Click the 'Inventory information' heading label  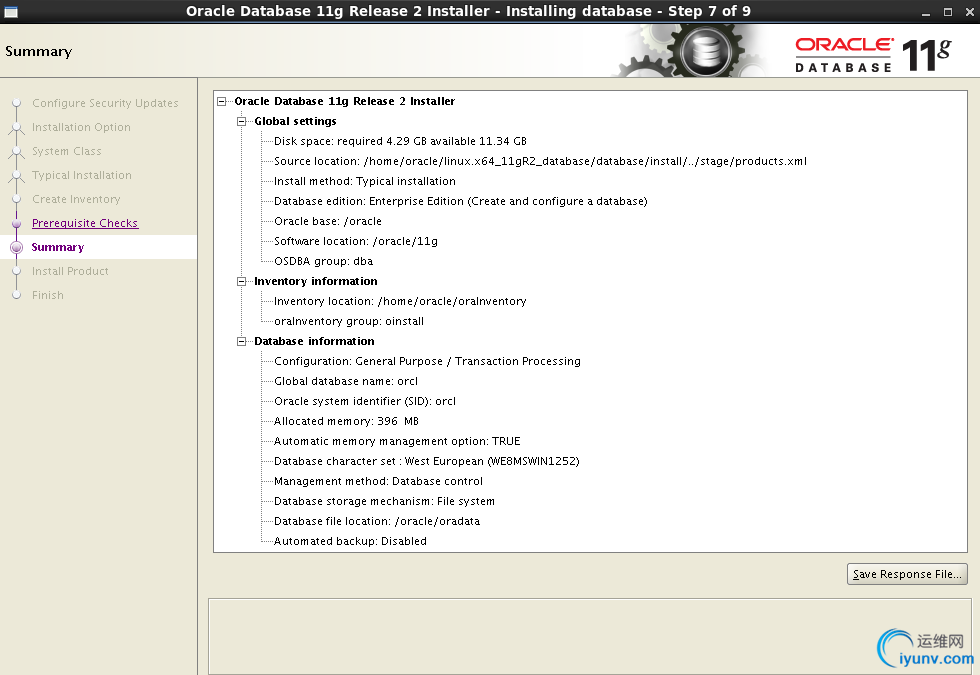click(x=316, y=281)
